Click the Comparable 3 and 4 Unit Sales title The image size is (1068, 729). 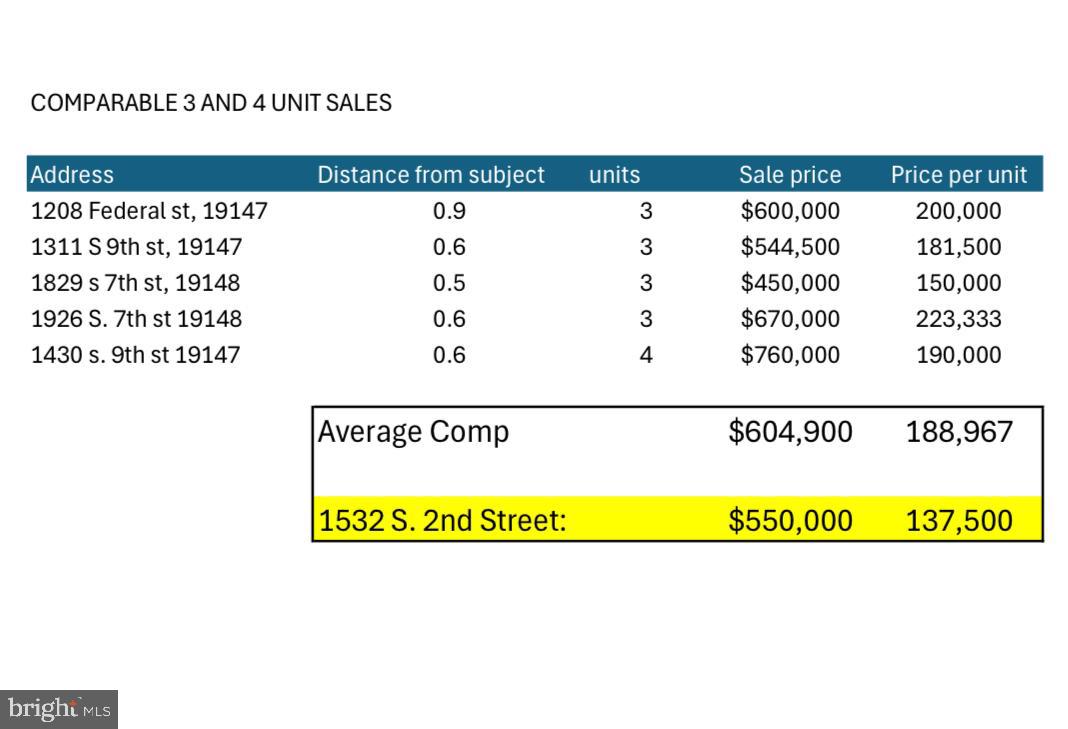211,103
